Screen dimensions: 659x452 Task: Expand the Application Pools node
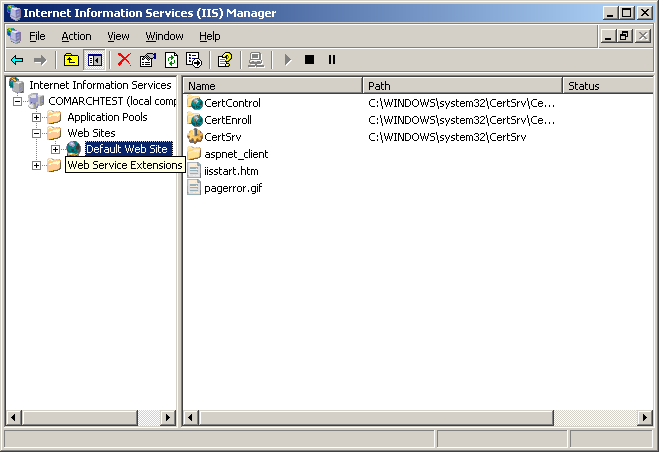pos(37,117)
